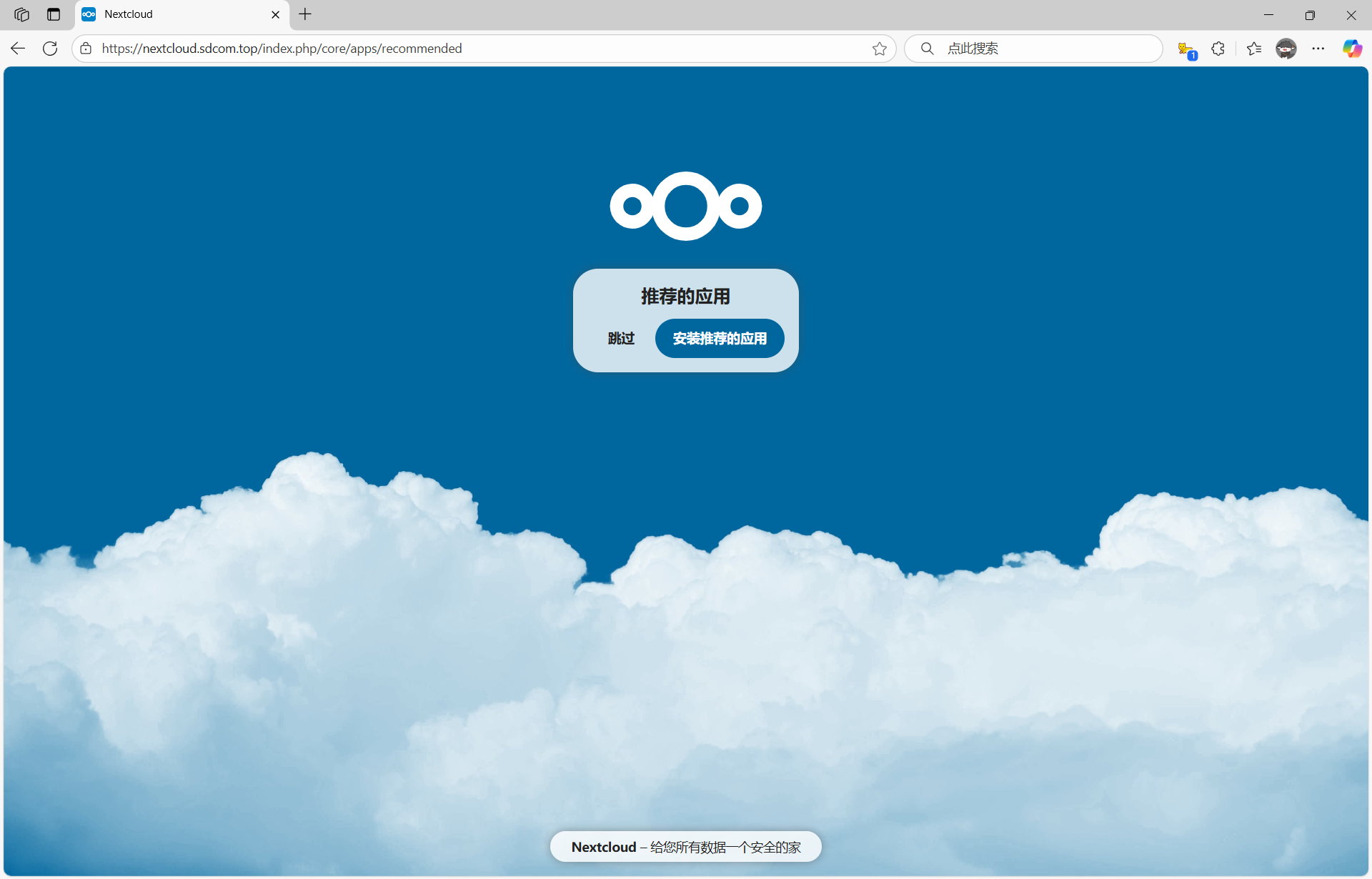The width and height of the screenshot is (1372, 879).
Task: Click the badged extension icon in toolbar
Action: point(1186,50)
